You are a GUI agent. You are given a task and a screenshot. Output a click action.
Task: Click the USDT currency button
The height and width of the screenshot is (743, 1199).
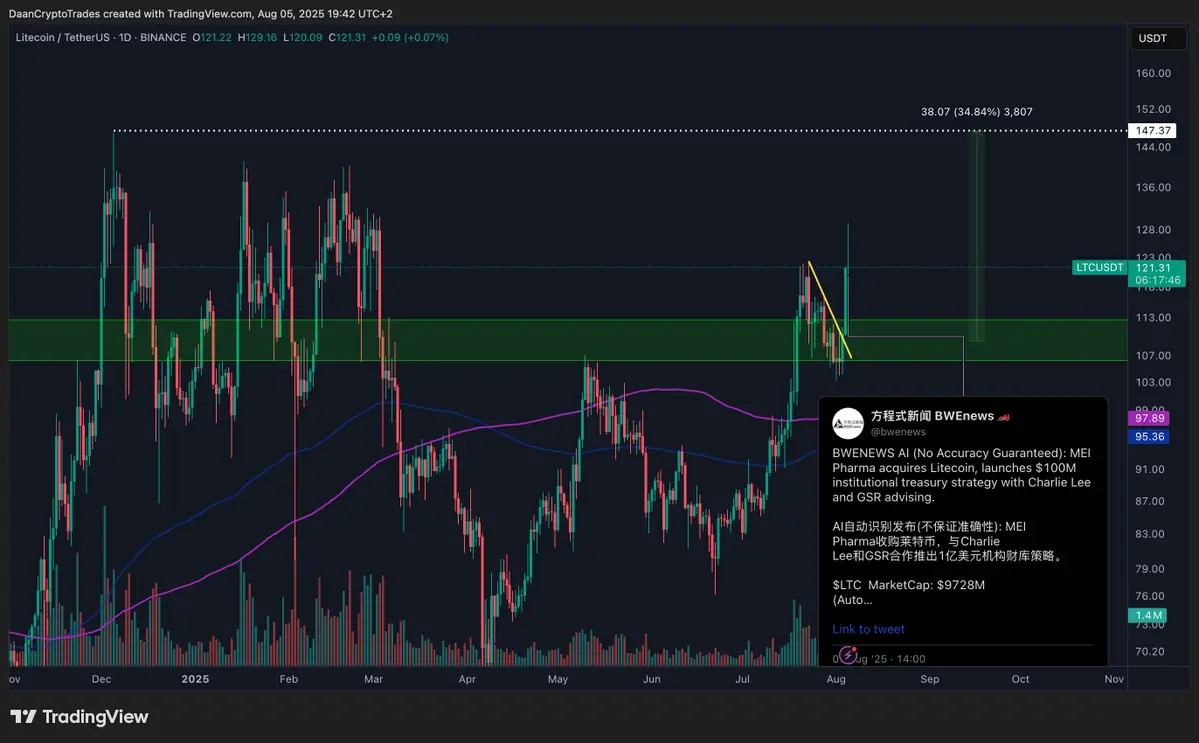click(x=1157, y=38)
